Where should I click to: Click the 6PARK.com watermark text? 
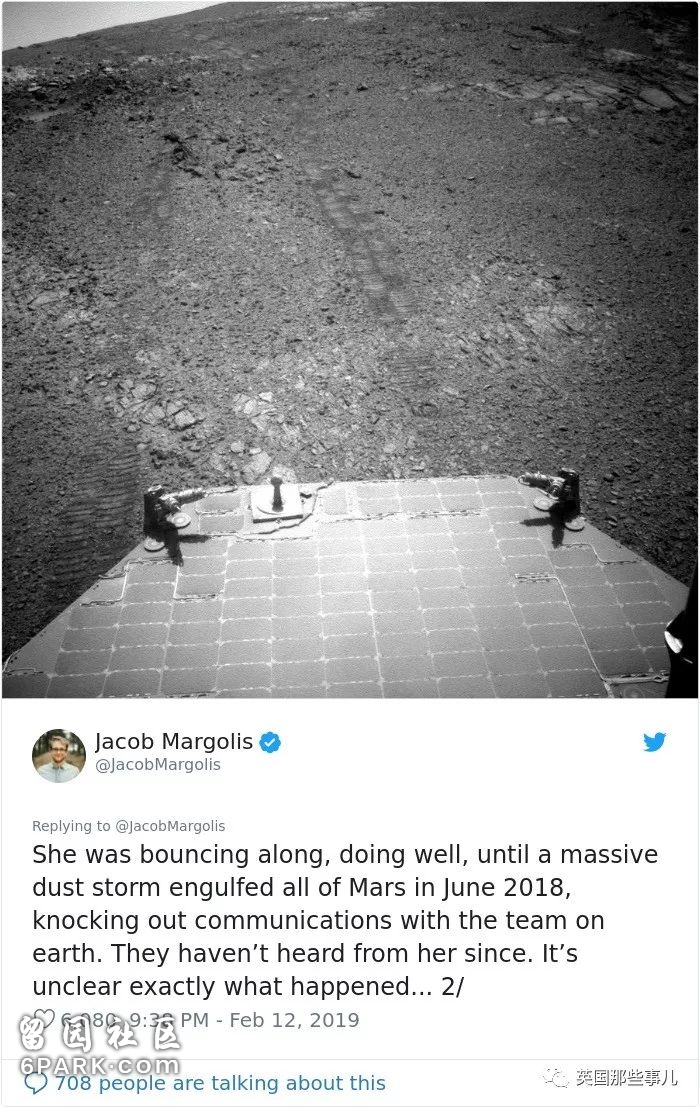tap(100, 1065)
